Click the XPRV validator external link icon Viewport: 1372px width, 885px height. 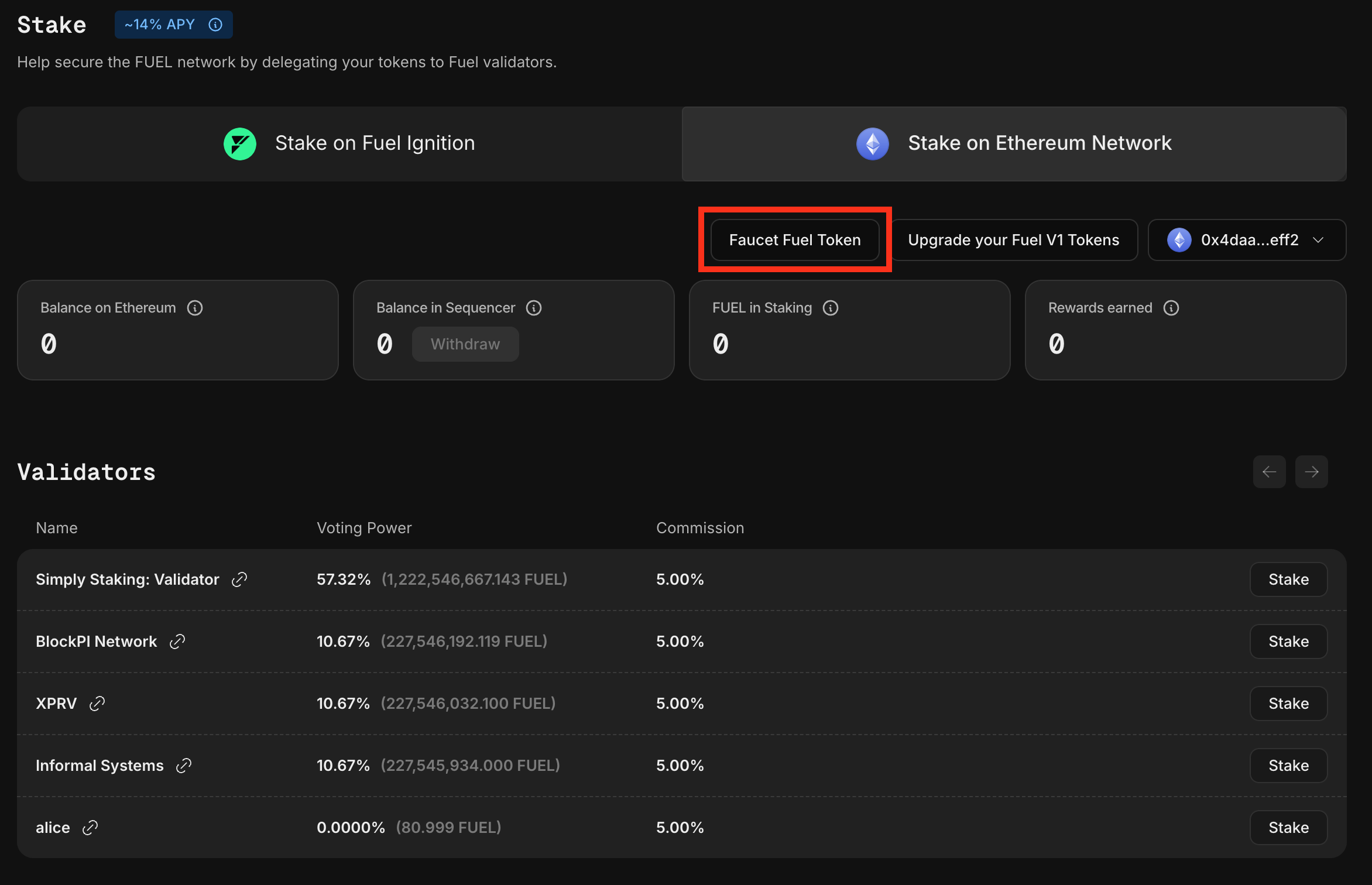click(98, 703)
